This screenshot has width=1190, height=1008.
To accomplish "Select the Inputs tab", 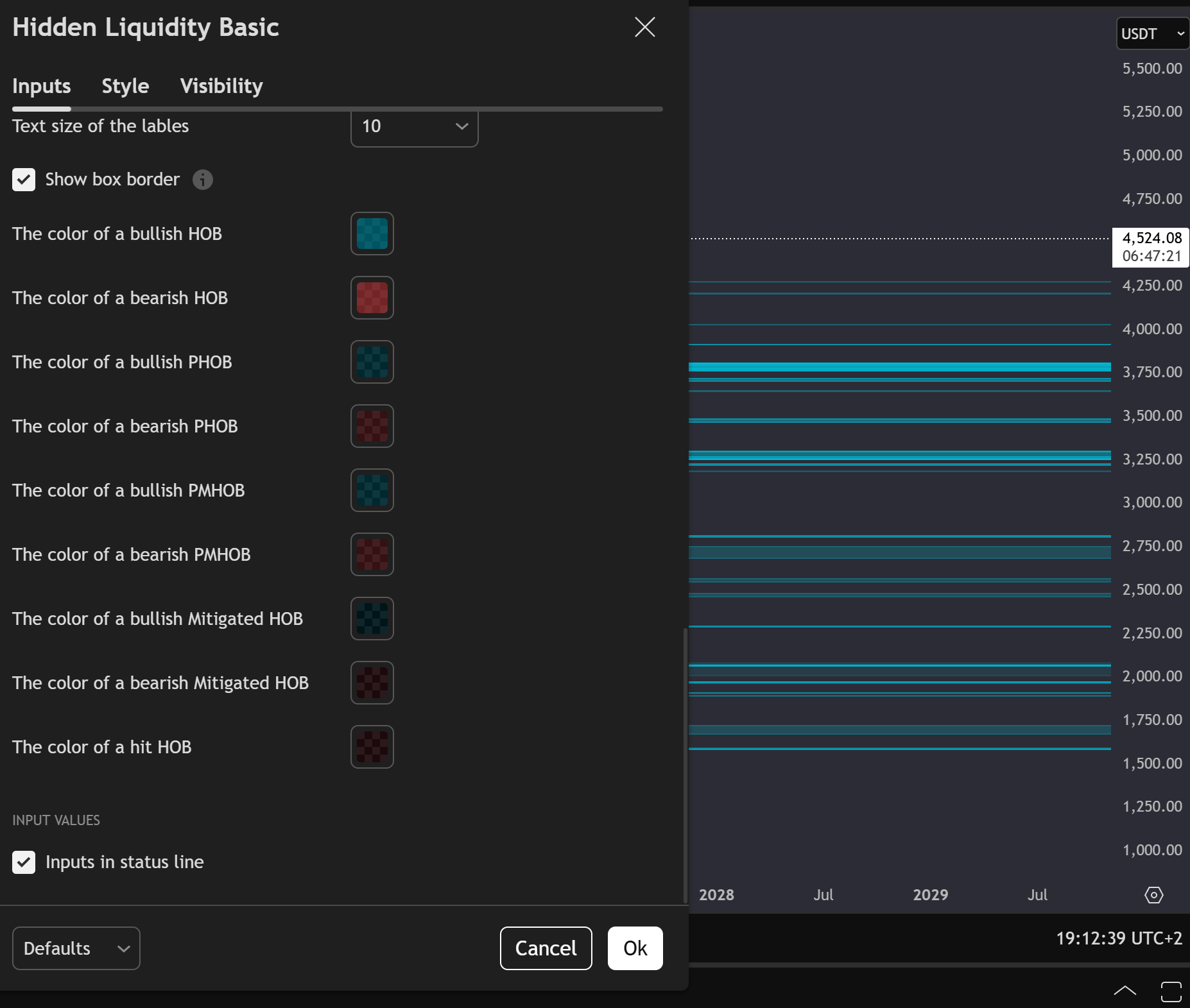I will [x=42, y=86].
